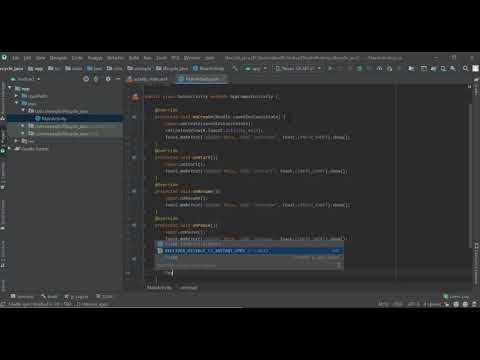Click the Android Studio logo icon in title bar
This screenshot has height=360, width=480.
[x=4, y=58]
